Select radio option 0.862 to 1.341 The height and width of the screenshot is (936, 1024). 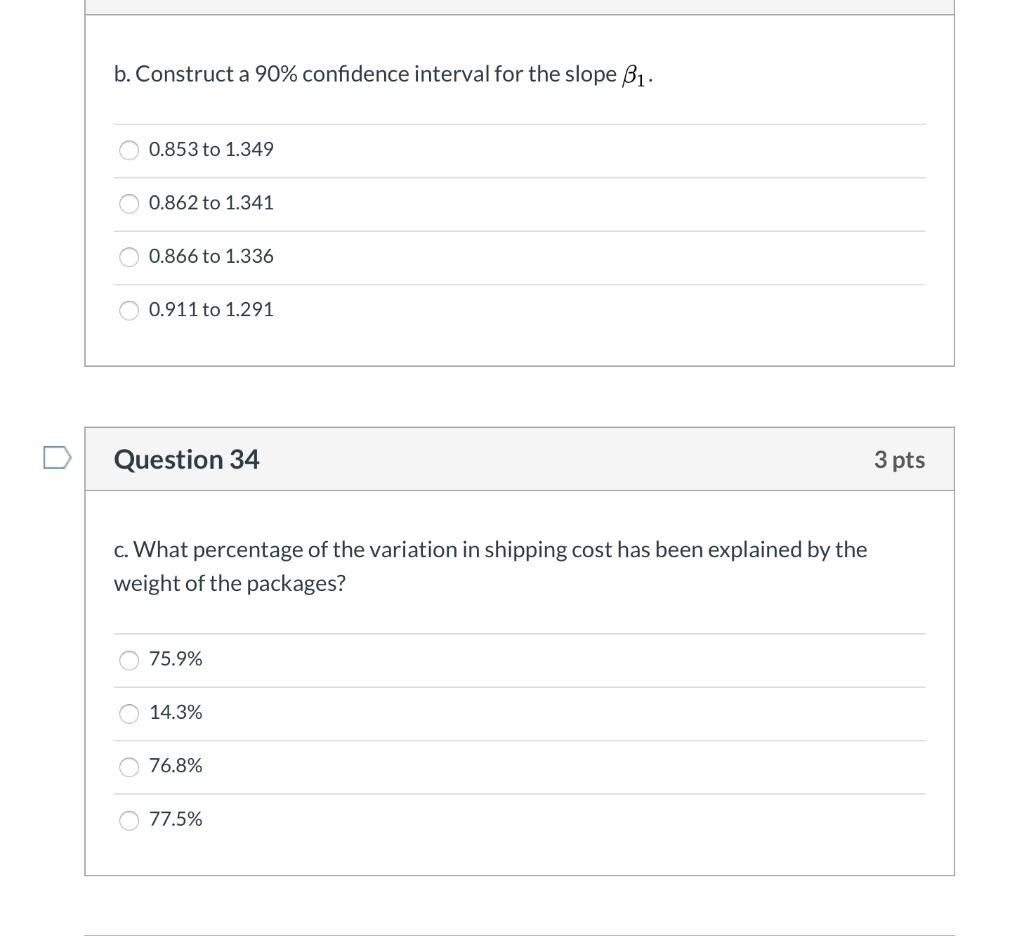[129, 203]
